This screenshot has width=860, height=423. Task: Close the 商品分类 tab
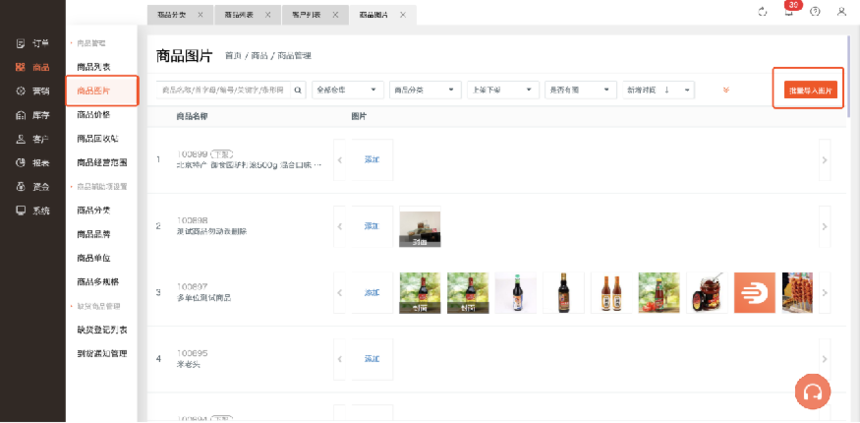[201, 15]
